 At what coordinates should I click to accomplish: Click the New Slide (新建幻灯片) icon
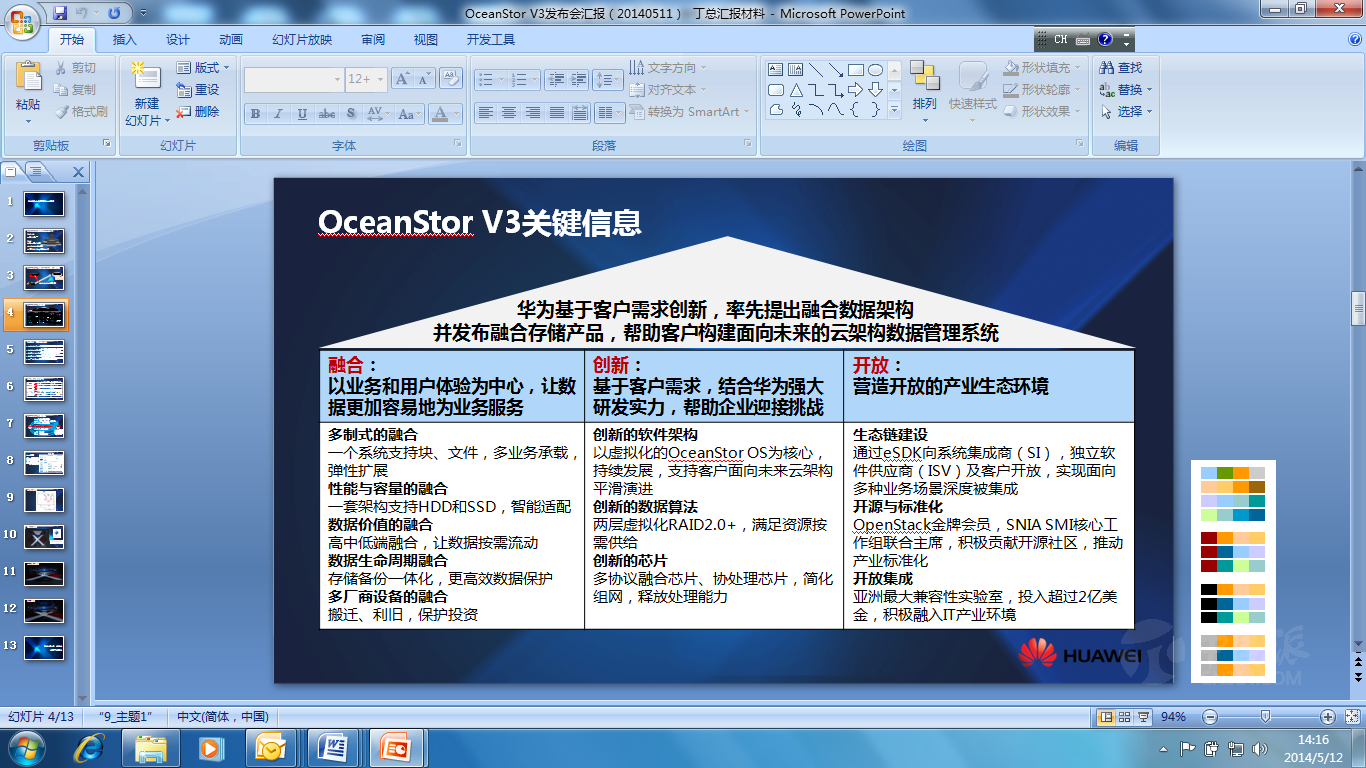coord(145,77)
